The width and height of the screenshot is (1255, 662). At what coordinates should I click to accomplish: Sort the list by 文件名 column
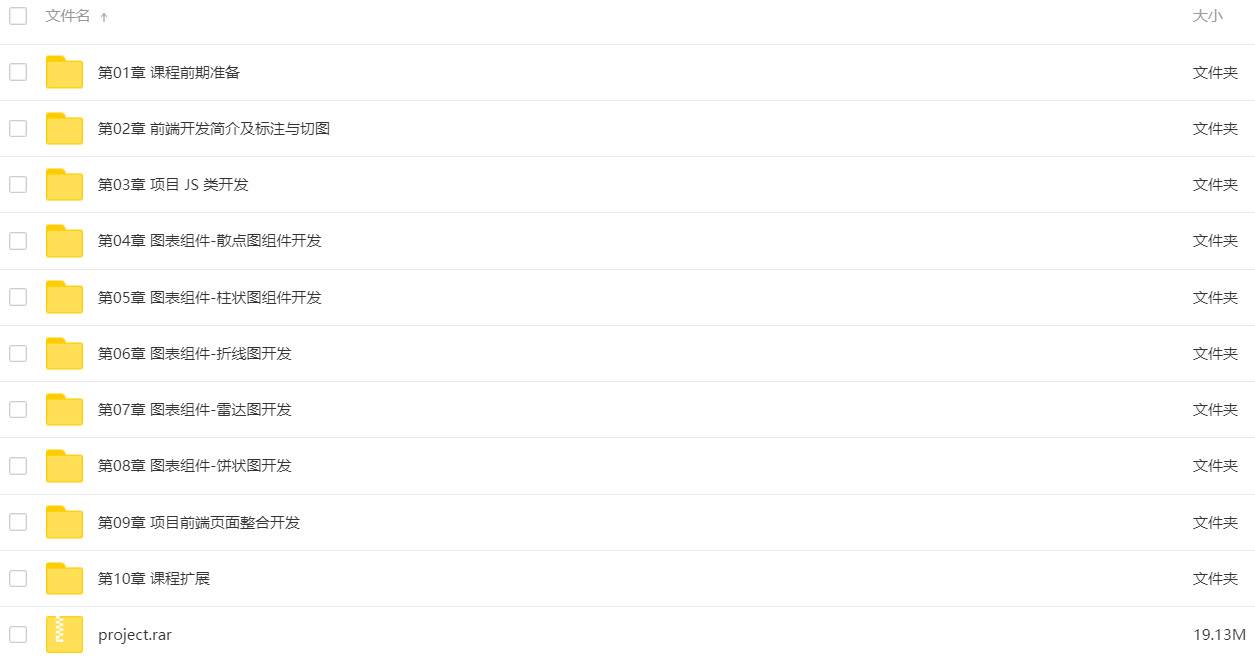(x=68, y=16)
